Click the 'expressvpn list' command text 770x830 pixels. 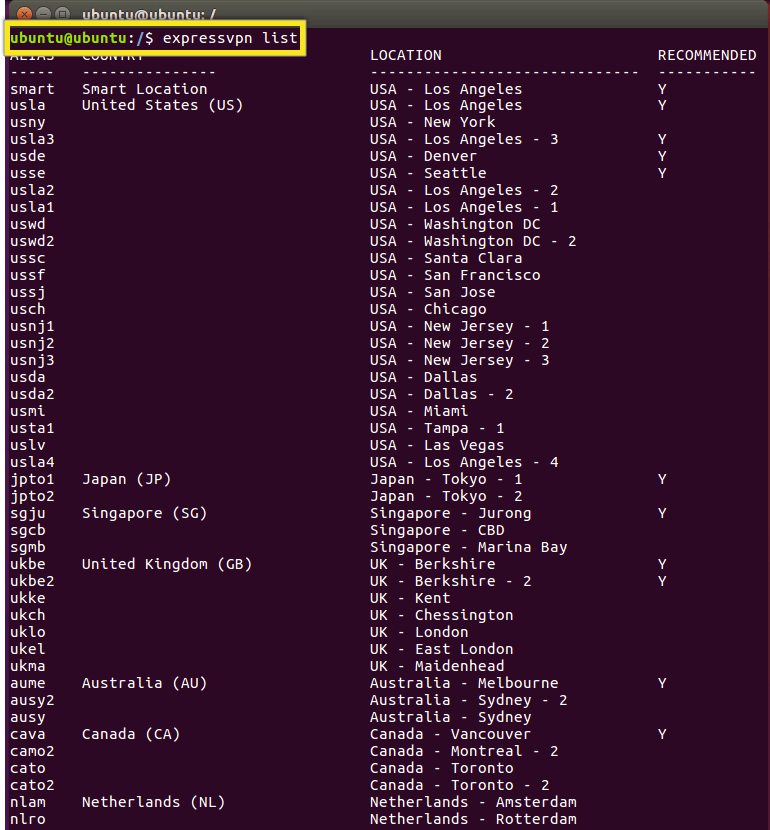230,38
